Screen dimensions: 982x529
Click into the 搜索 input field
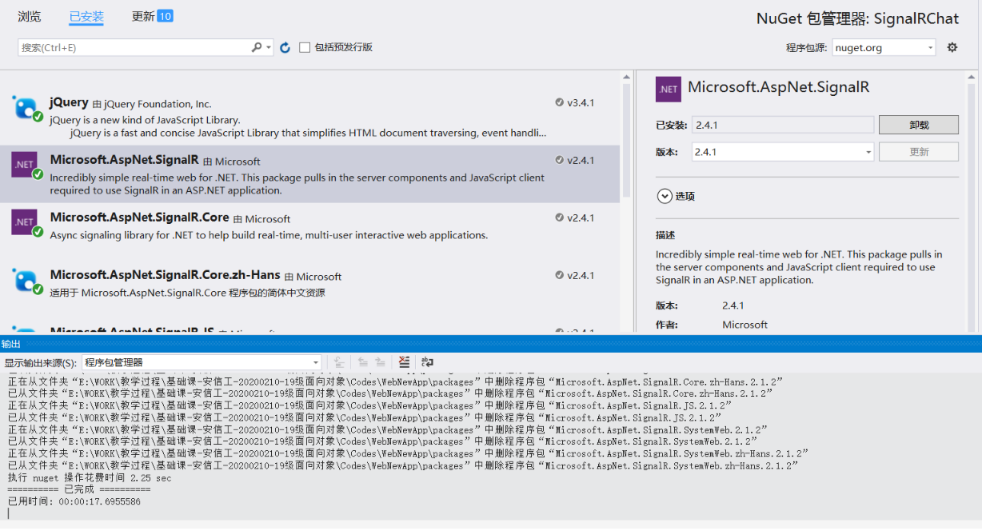[x=135, y=48]
